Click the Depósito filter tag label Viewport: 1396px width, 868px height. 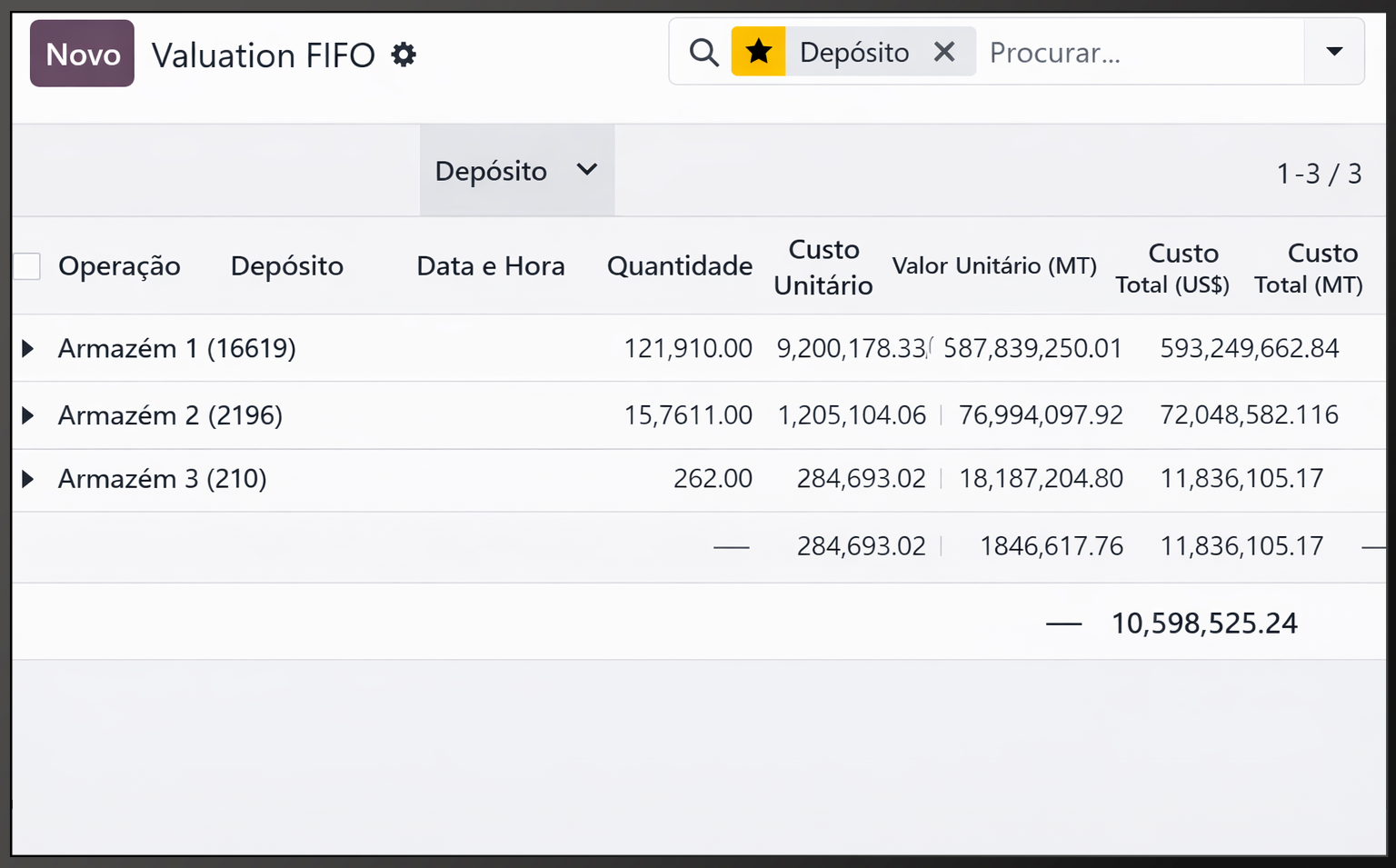[854, 53]
